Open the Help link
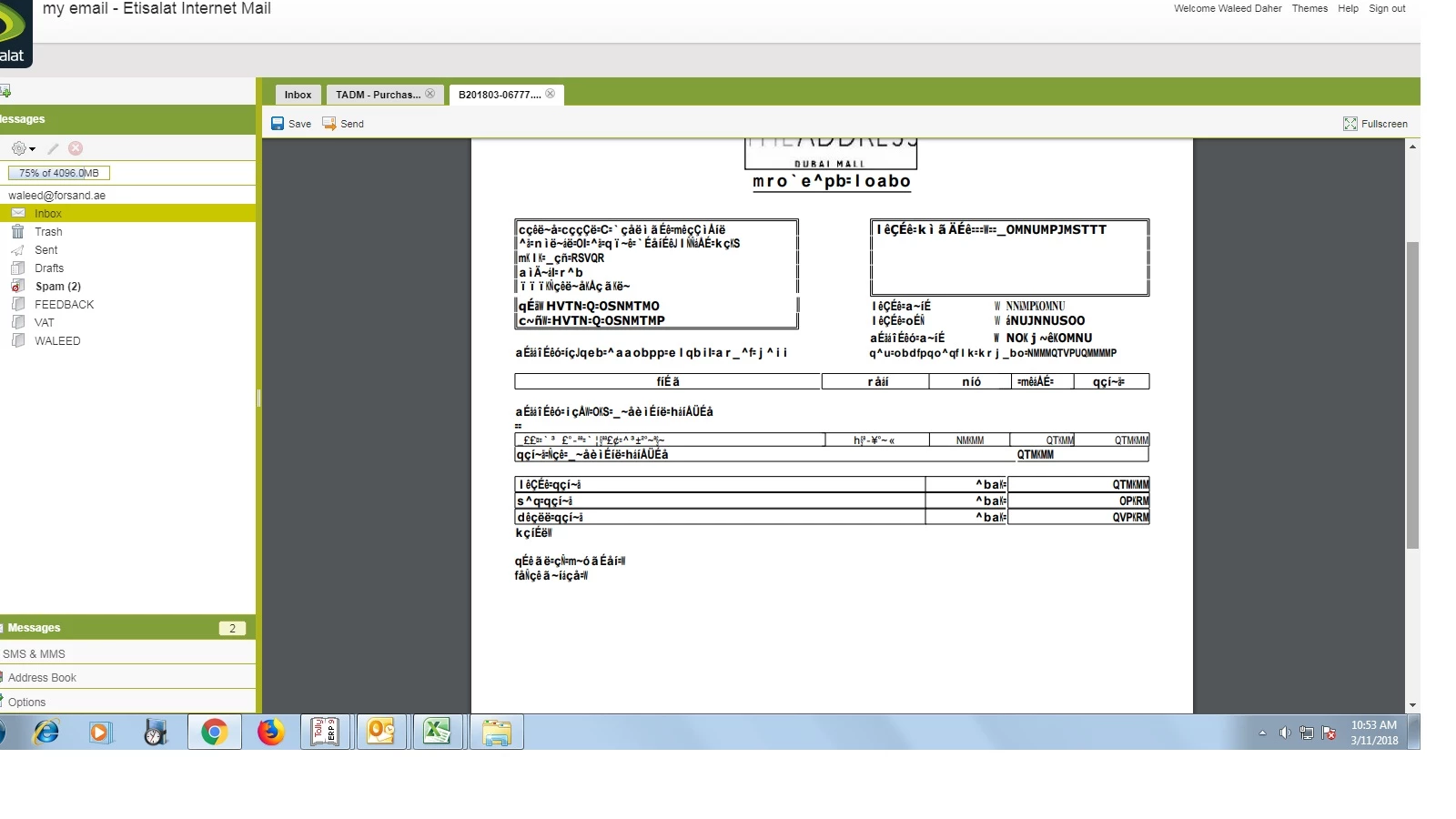 coord(1348,8)
